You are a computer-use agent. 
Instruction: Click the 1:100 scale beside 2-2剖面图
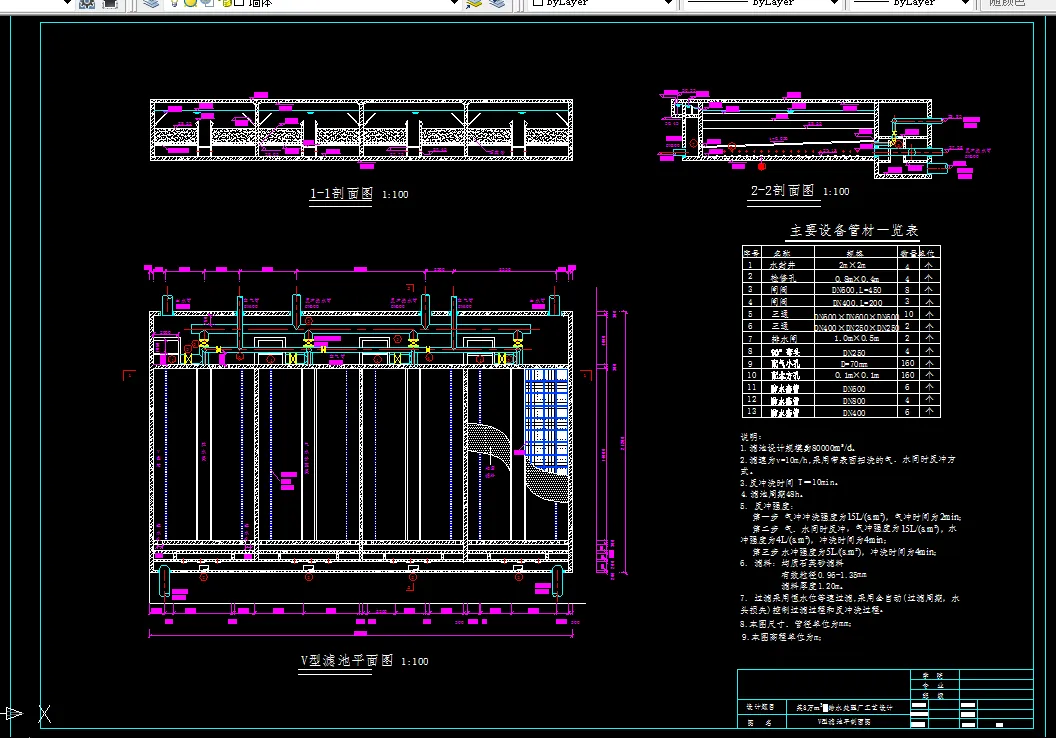[836, 192]
